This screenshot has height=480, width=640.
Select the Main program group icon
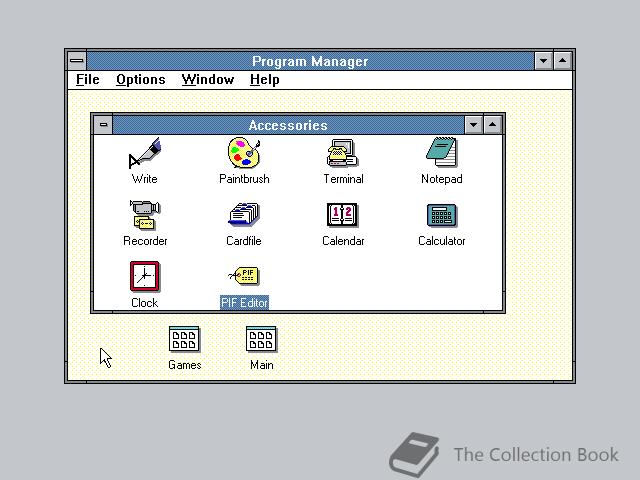261,339
